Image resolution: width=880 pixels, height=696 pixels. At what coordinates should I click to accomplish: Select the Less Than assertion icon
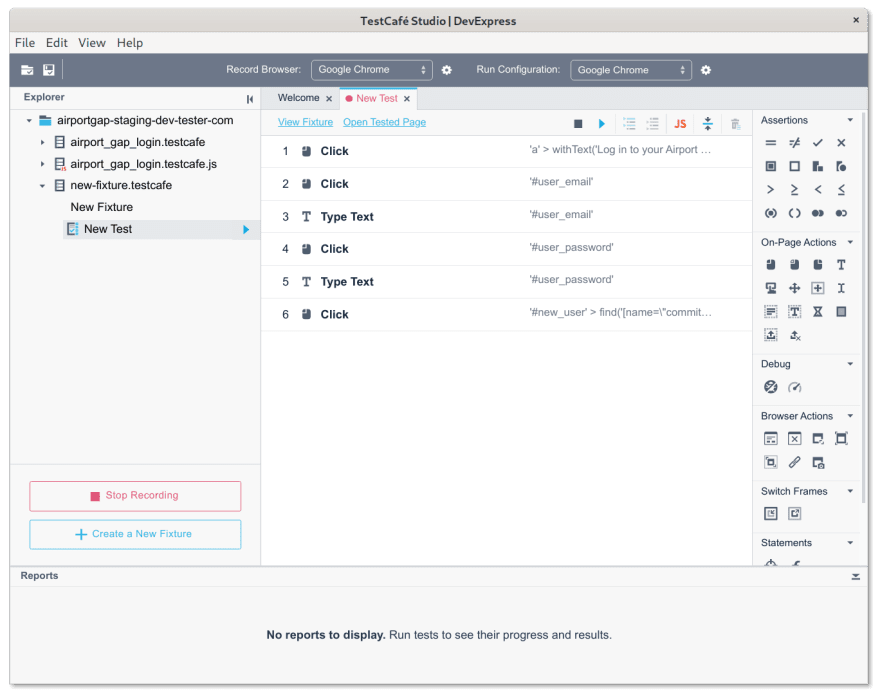818,190
